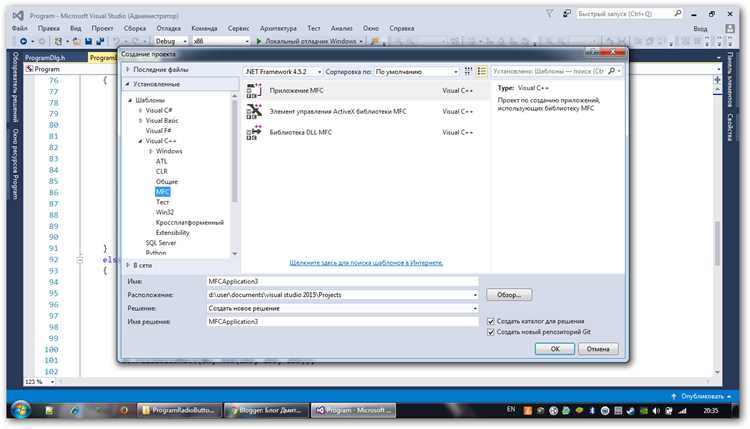Expand the Visual C# tree node
The width and height of the screenshot is (750, 429).
pyautogui.click(x=140, y=110)
